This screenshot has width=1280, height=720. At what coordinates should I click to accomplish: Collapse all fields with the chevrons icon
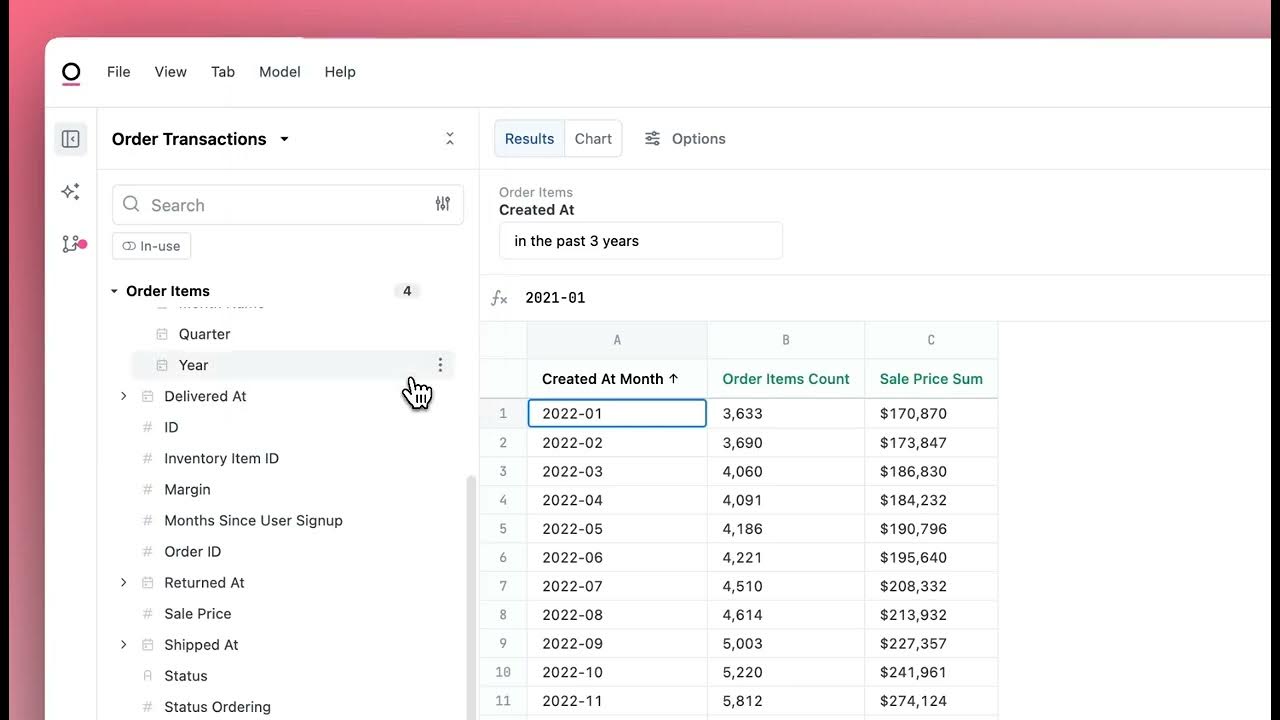[x=450, y=139]
